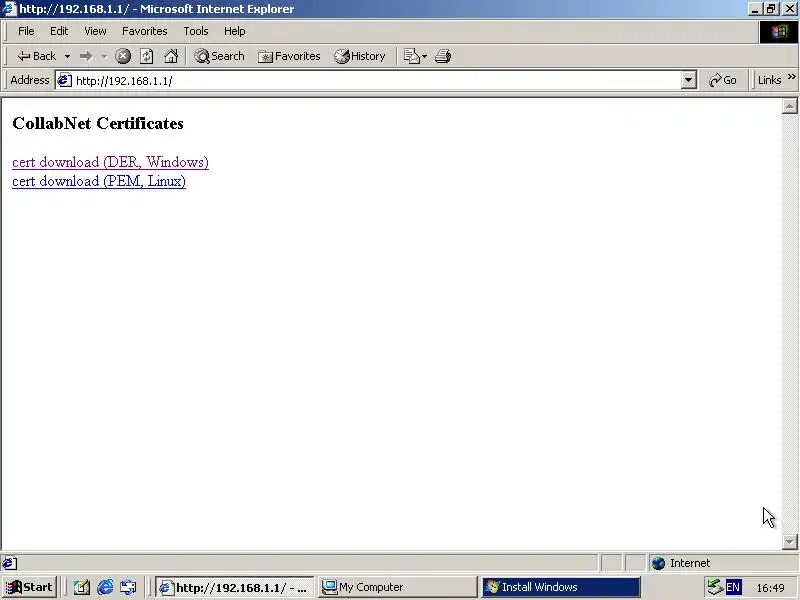The image size is (800, 600).
Task: Stop page loading with Stop icon
Action: click(122, 56)
